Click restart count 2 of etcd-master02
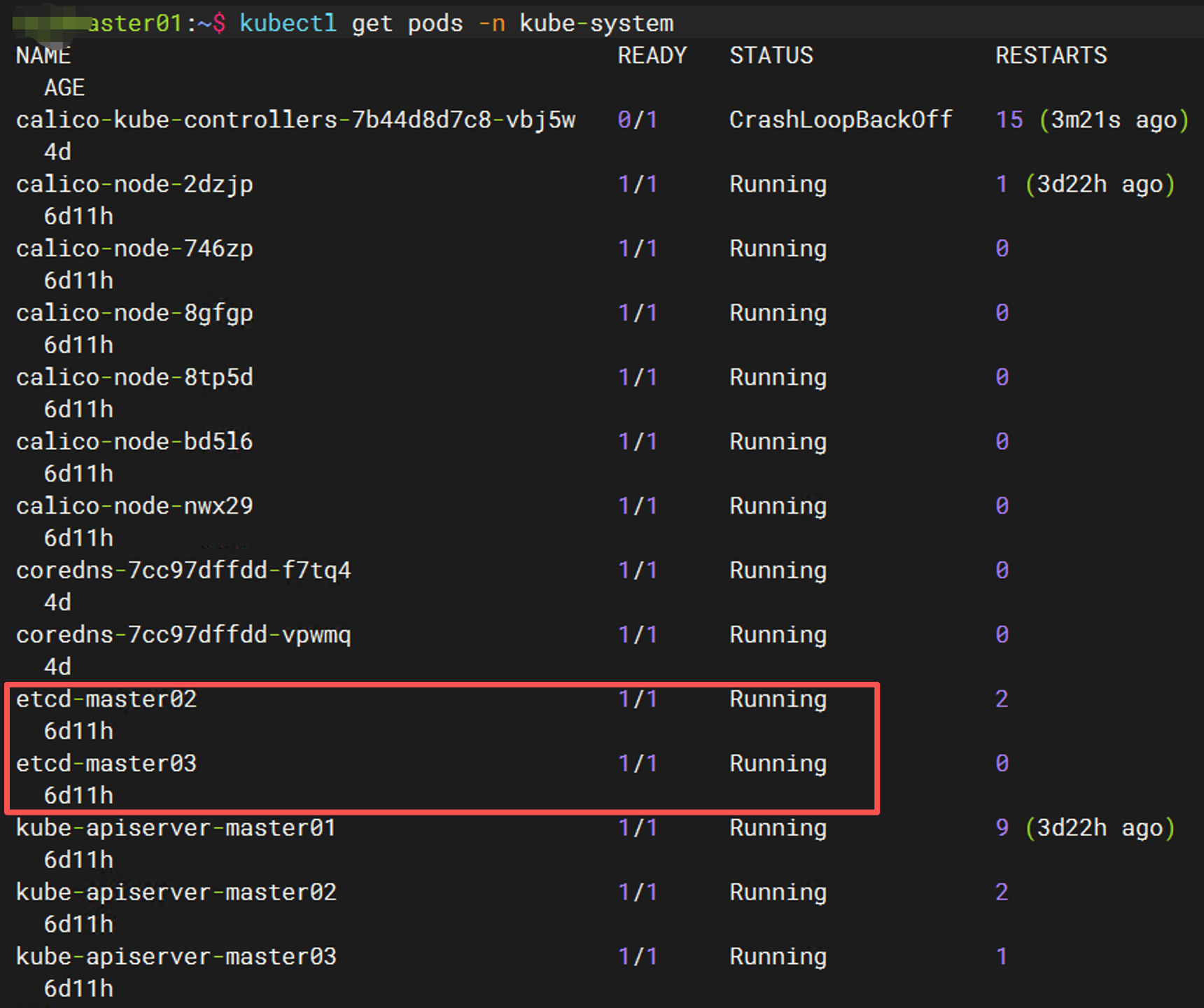 tap(1002, 699)
